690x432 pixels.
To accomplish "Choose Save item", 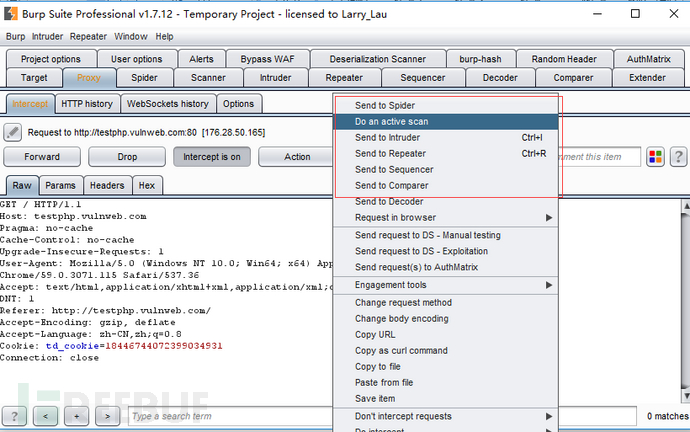I will click(445, 399).
